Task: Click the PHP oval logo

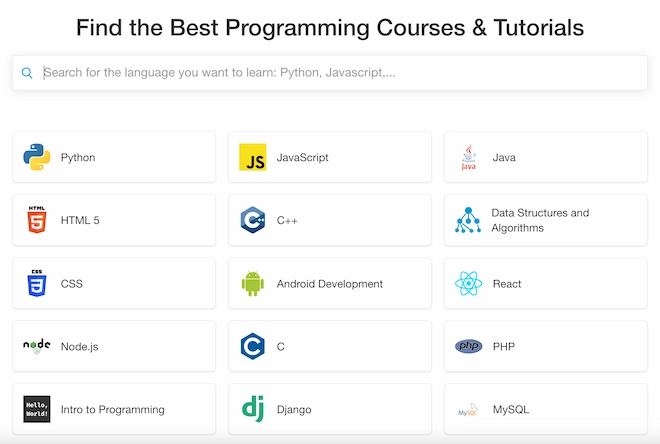Action: 468,346
